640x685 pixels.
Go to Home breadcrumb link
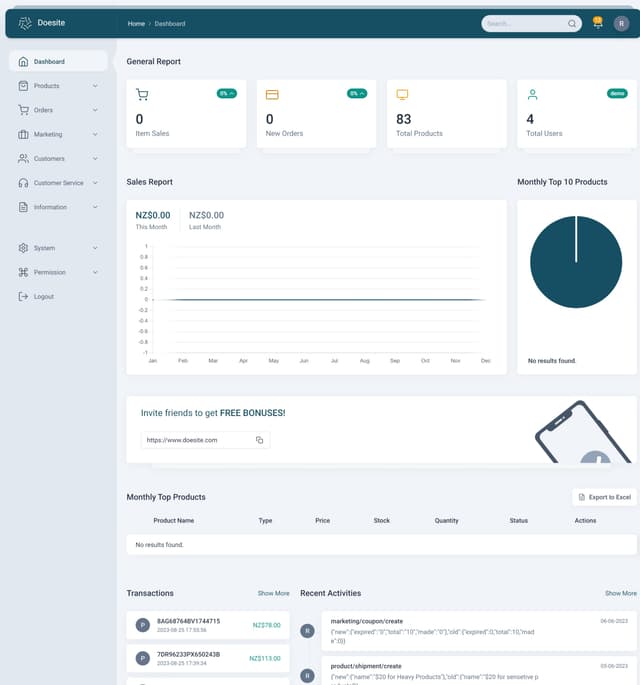[x=136, y=23]
